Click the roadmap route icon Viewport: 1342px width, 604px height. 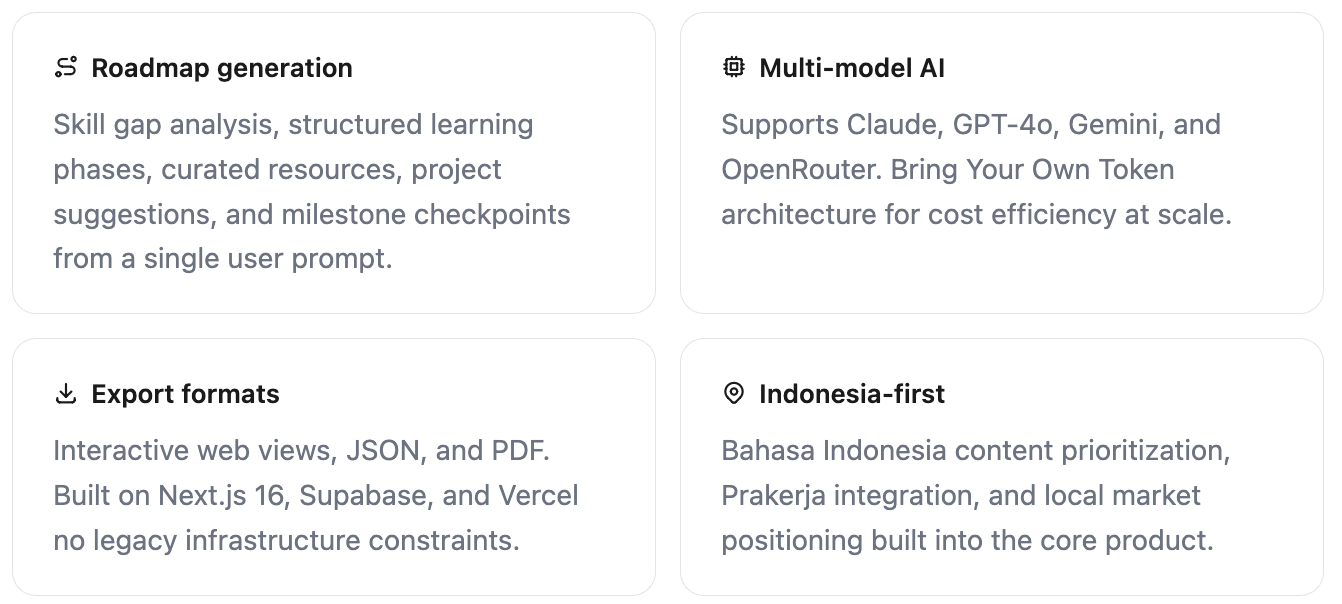(x=66, y=68)
